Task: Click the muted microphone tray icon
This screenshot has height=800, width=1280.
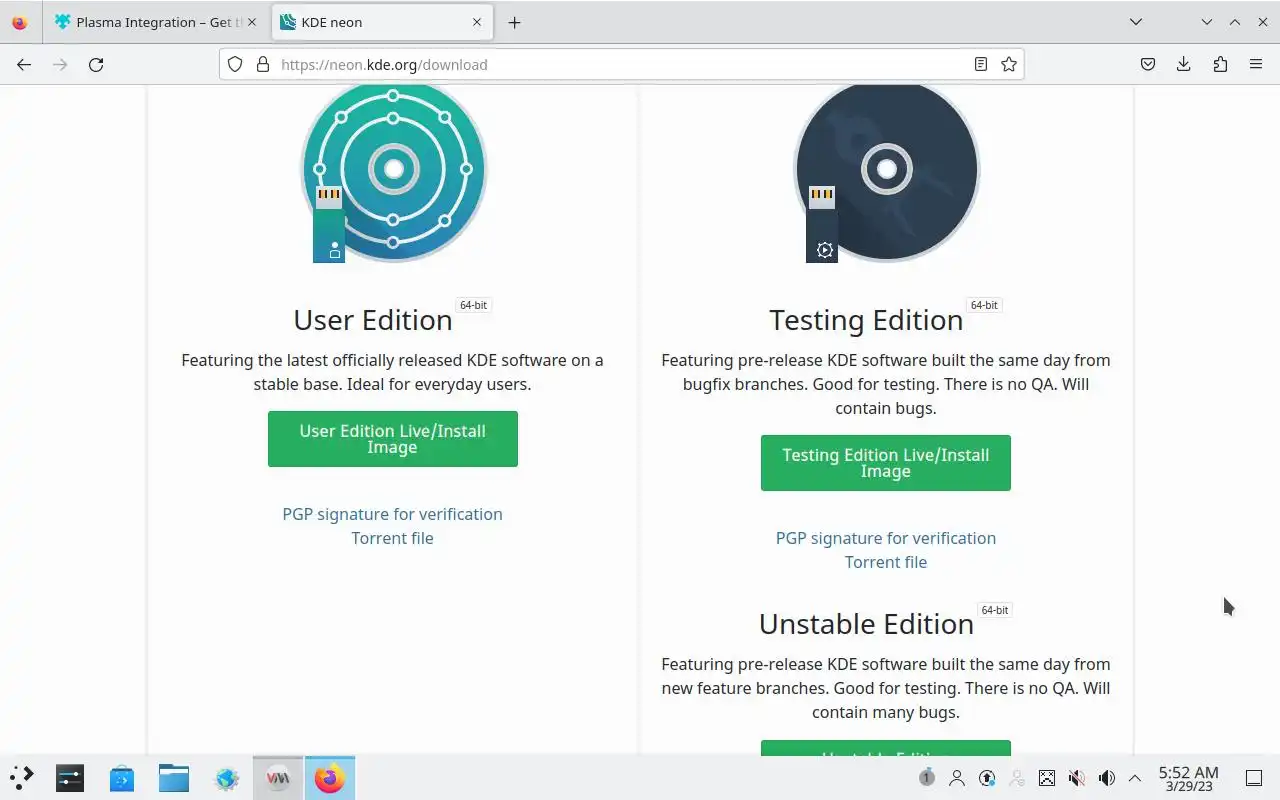Action: pyautogui.click(x=1077, y=777)
